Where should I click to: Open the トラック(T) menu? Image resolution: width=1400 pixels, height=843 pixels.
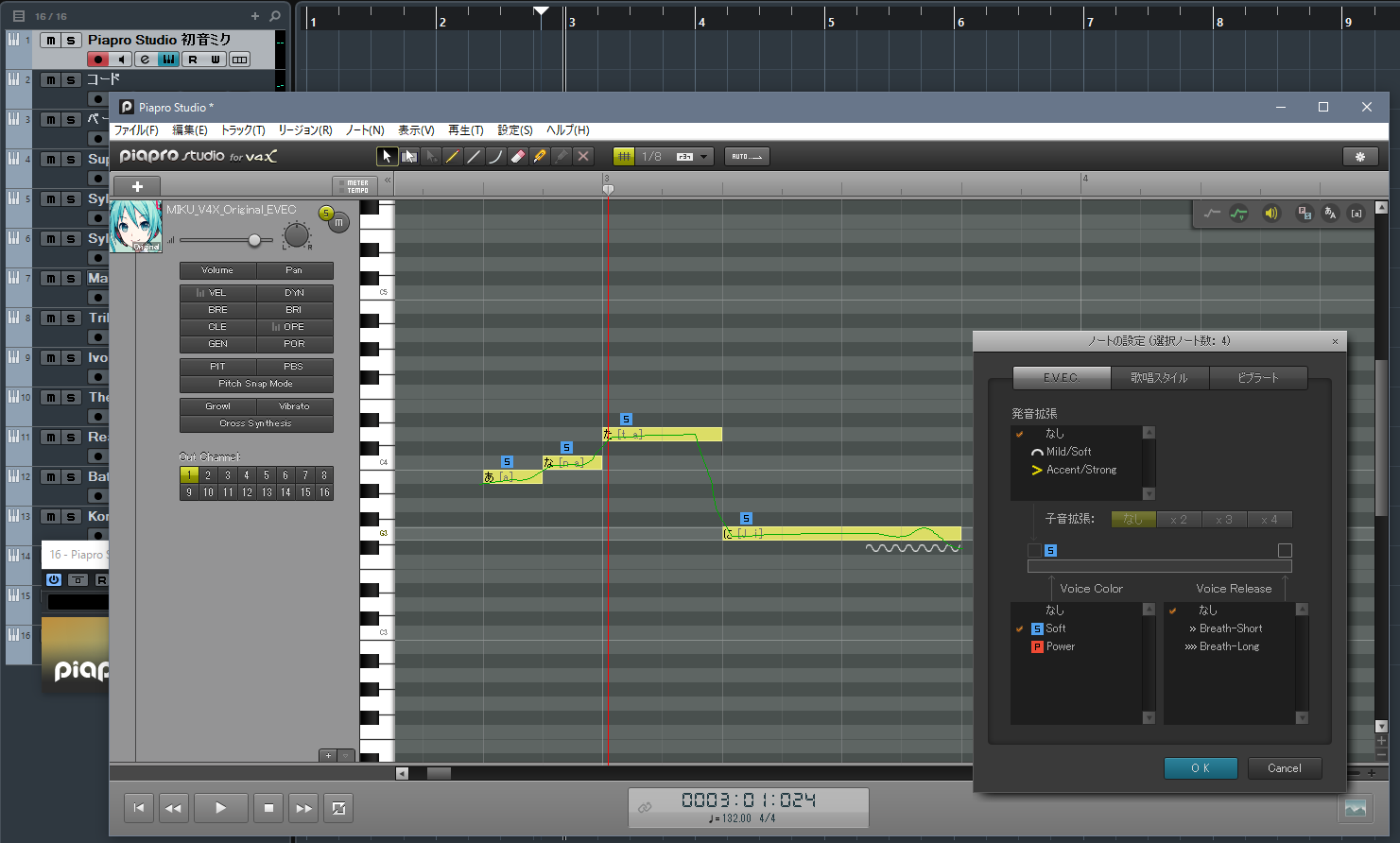coord(243,130)
